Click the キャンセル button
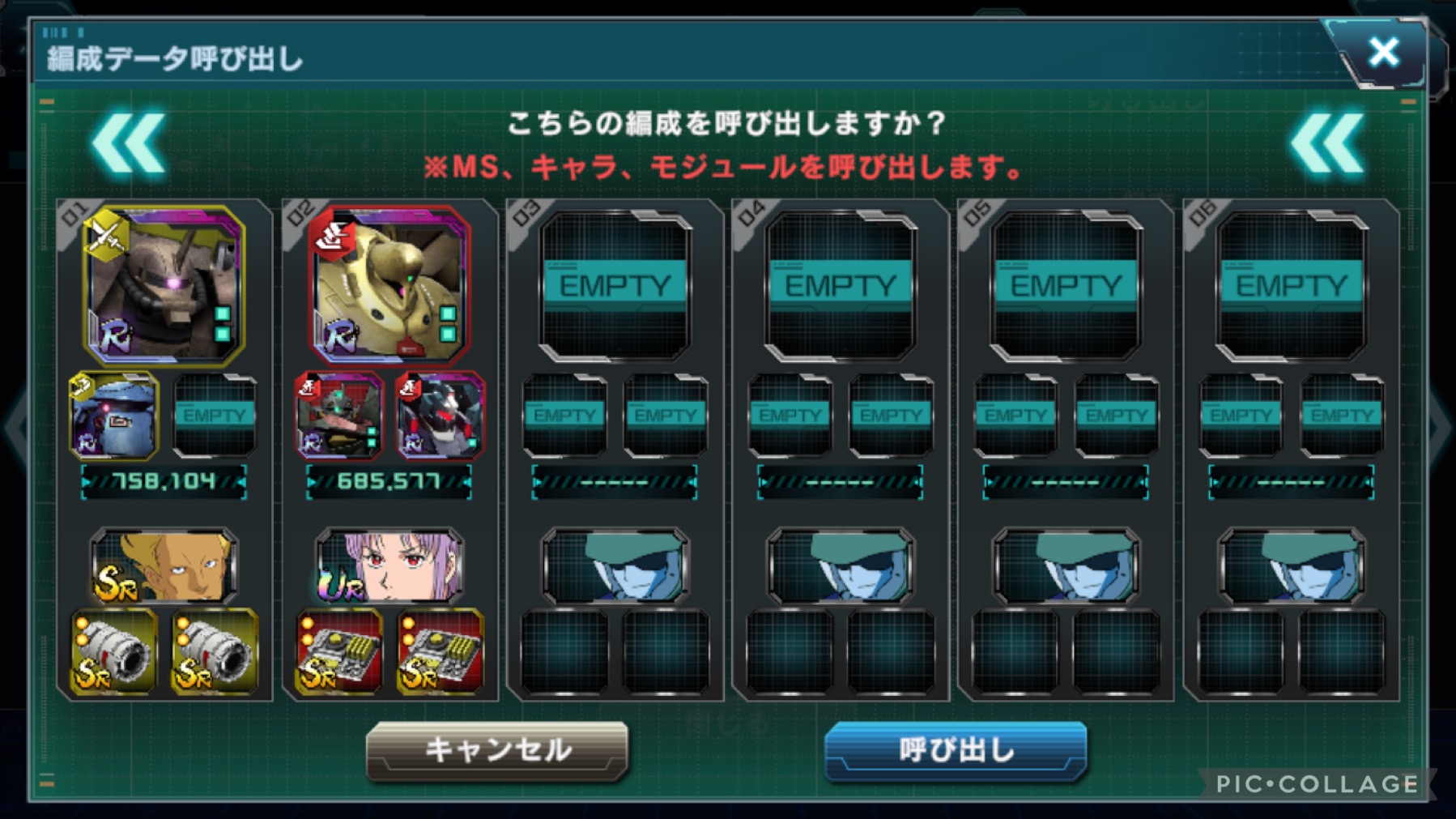 point(497,751)
